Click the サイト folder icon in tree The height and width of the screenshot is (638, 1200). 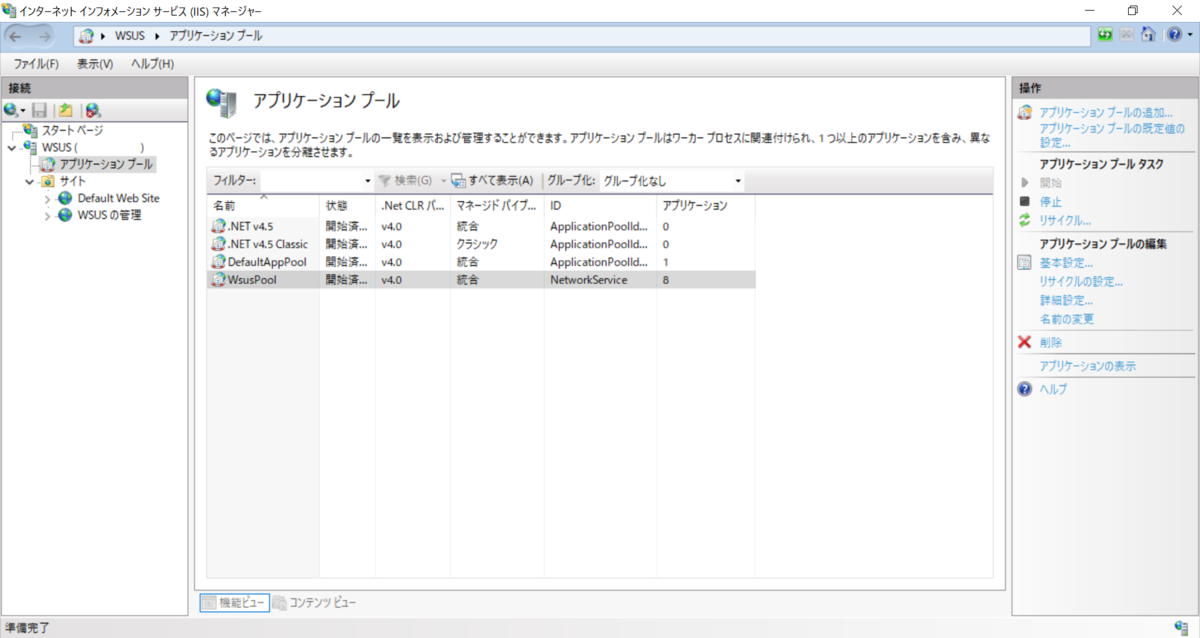coord(47,181)
